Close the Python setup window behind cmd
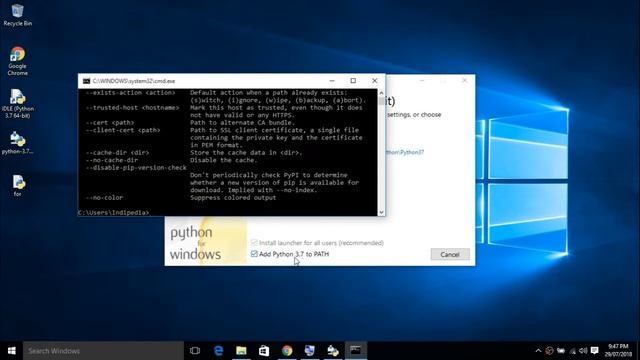 click(x=464, y=80)
